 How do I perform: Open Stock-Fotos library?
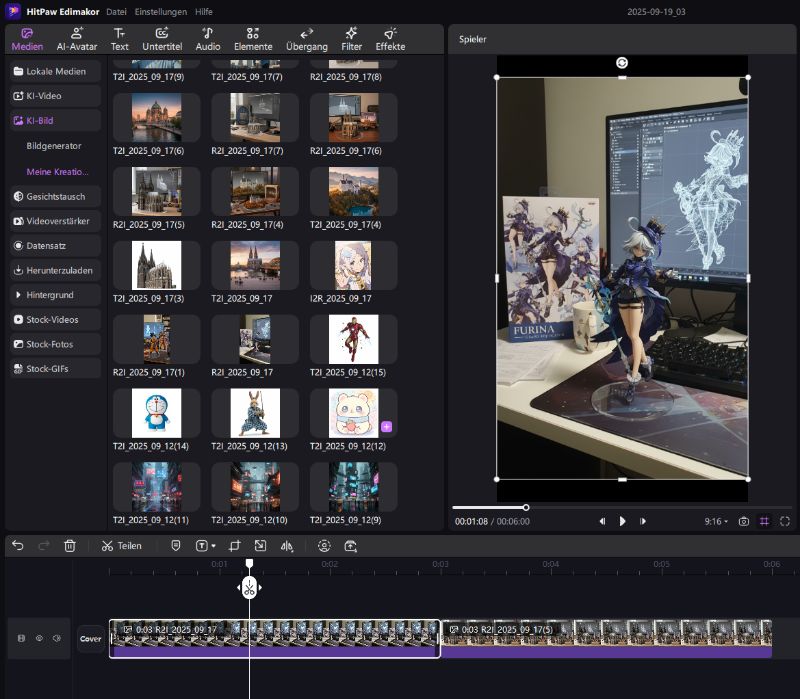pyautogui.click(x=56, y=344)
